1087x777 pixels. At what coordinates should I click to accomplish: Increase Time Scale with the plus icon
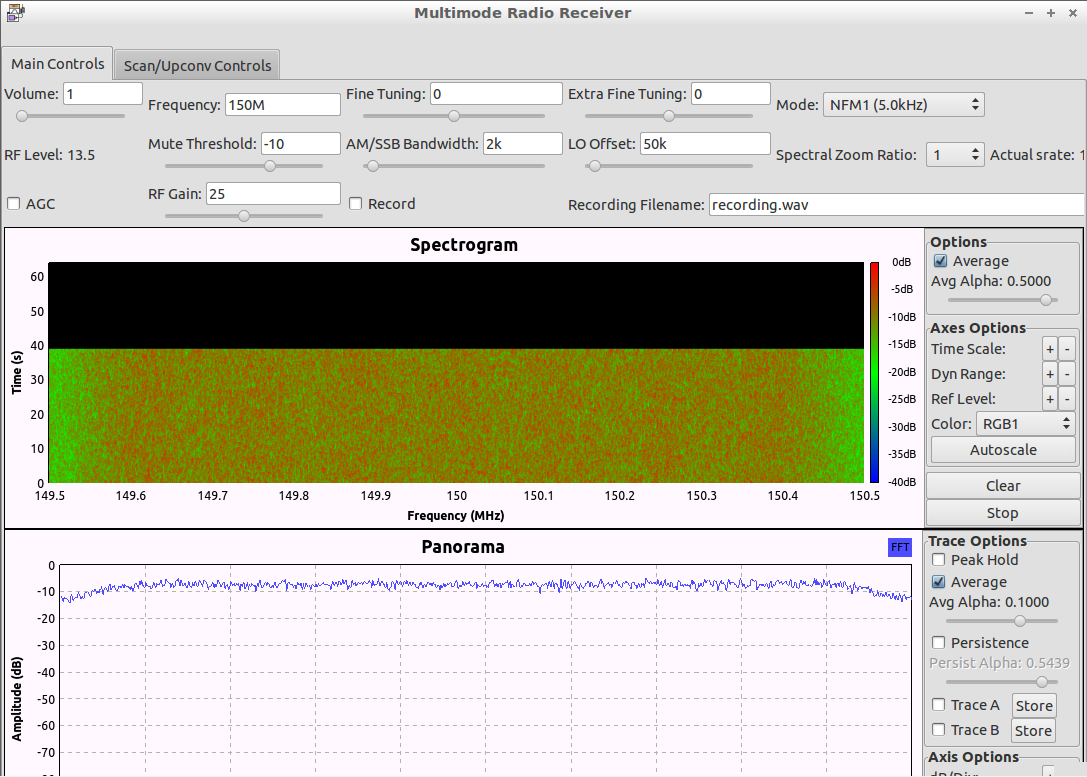1049,348
